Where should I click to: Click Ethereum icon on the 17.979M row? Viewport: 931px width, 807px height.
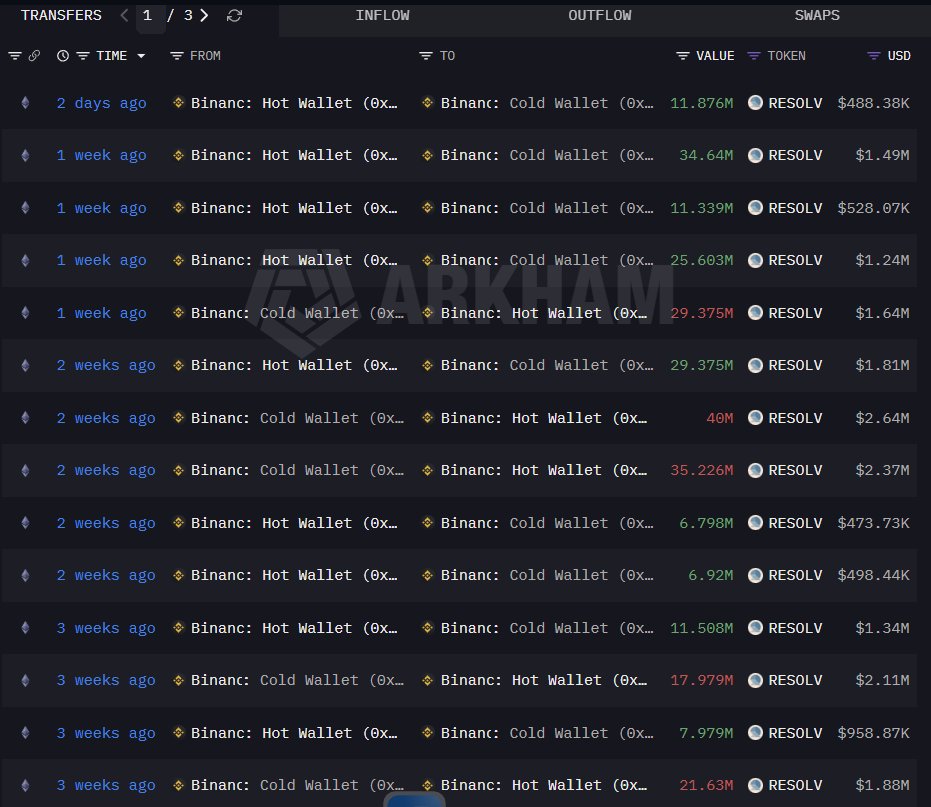point(25,680)
